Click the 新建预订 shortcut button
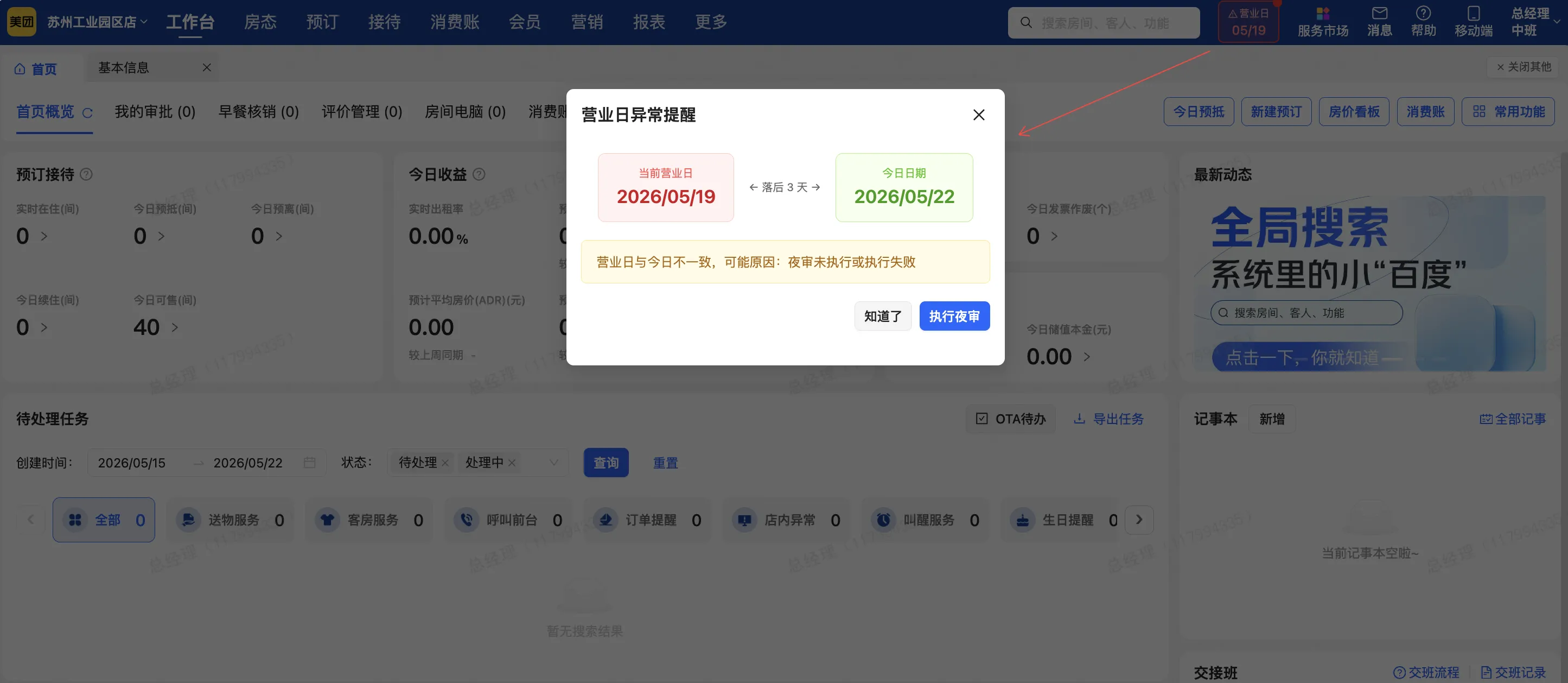The height and width of the screenshot is (683, 1568). pyautogui.click(x=1276, y=112)
